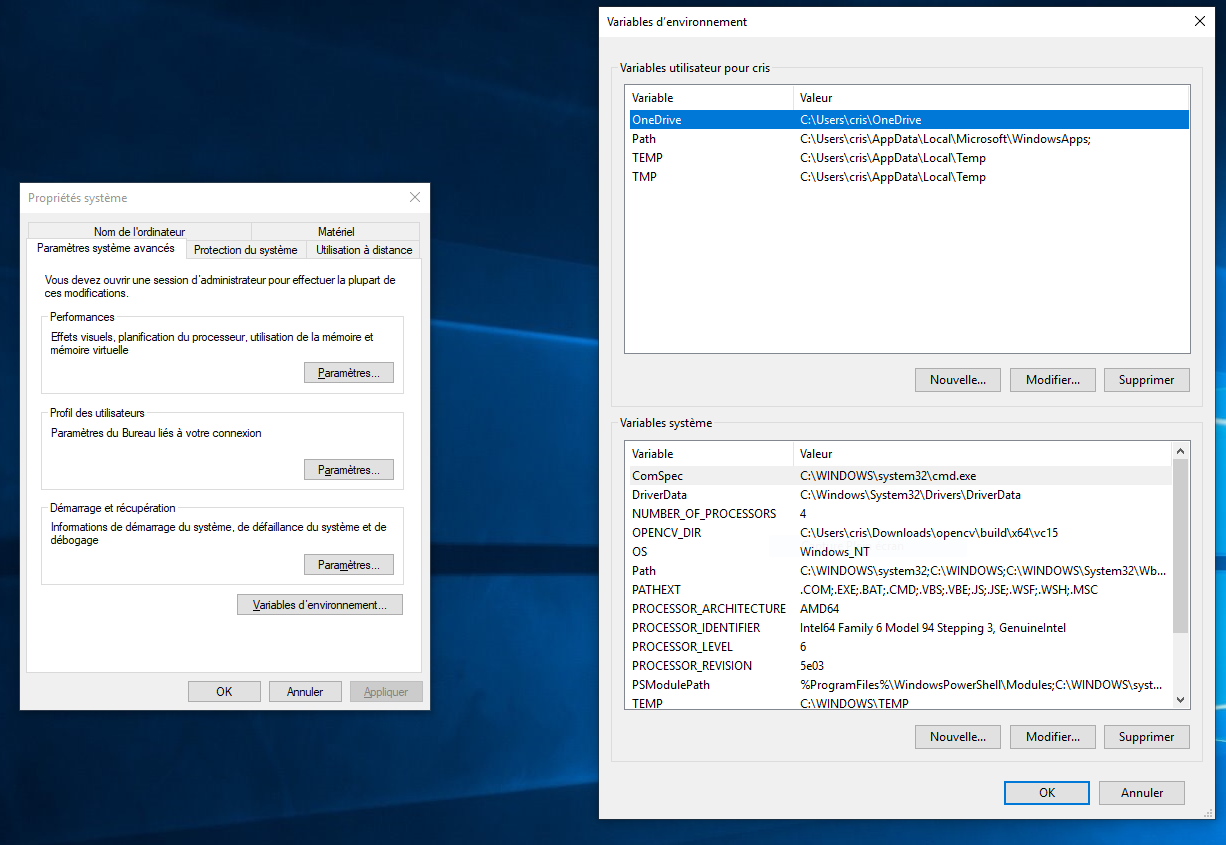Click the 5e03 value cell
This screenshot has width=1226, height=845.
tap(813, 666)
